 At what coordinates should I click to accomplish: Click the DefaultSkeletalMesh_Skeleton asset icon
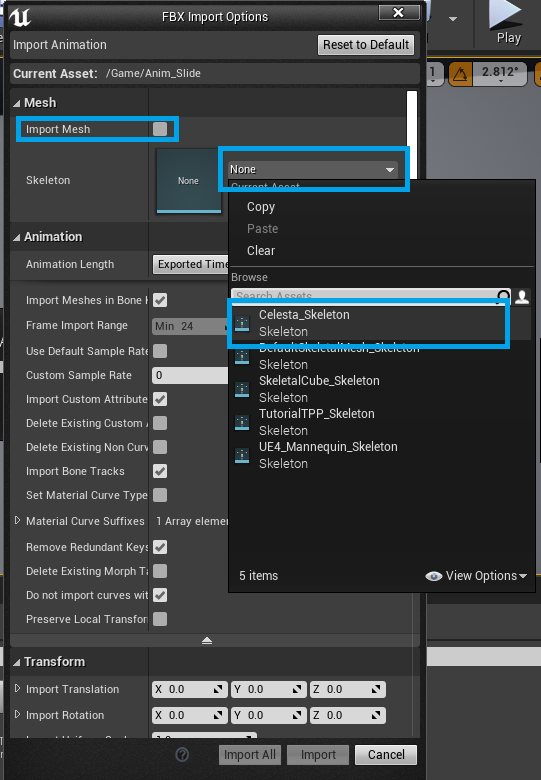tap(242, 356)
